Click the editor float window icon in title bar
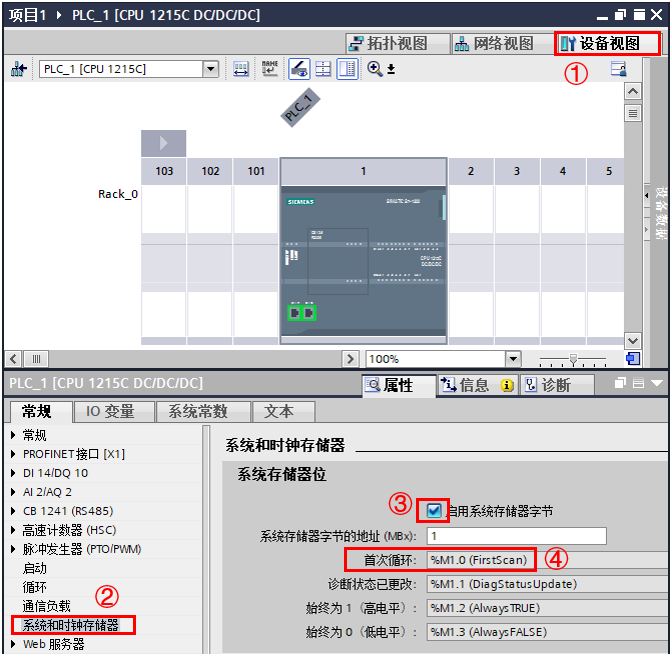 pos(620,15)
